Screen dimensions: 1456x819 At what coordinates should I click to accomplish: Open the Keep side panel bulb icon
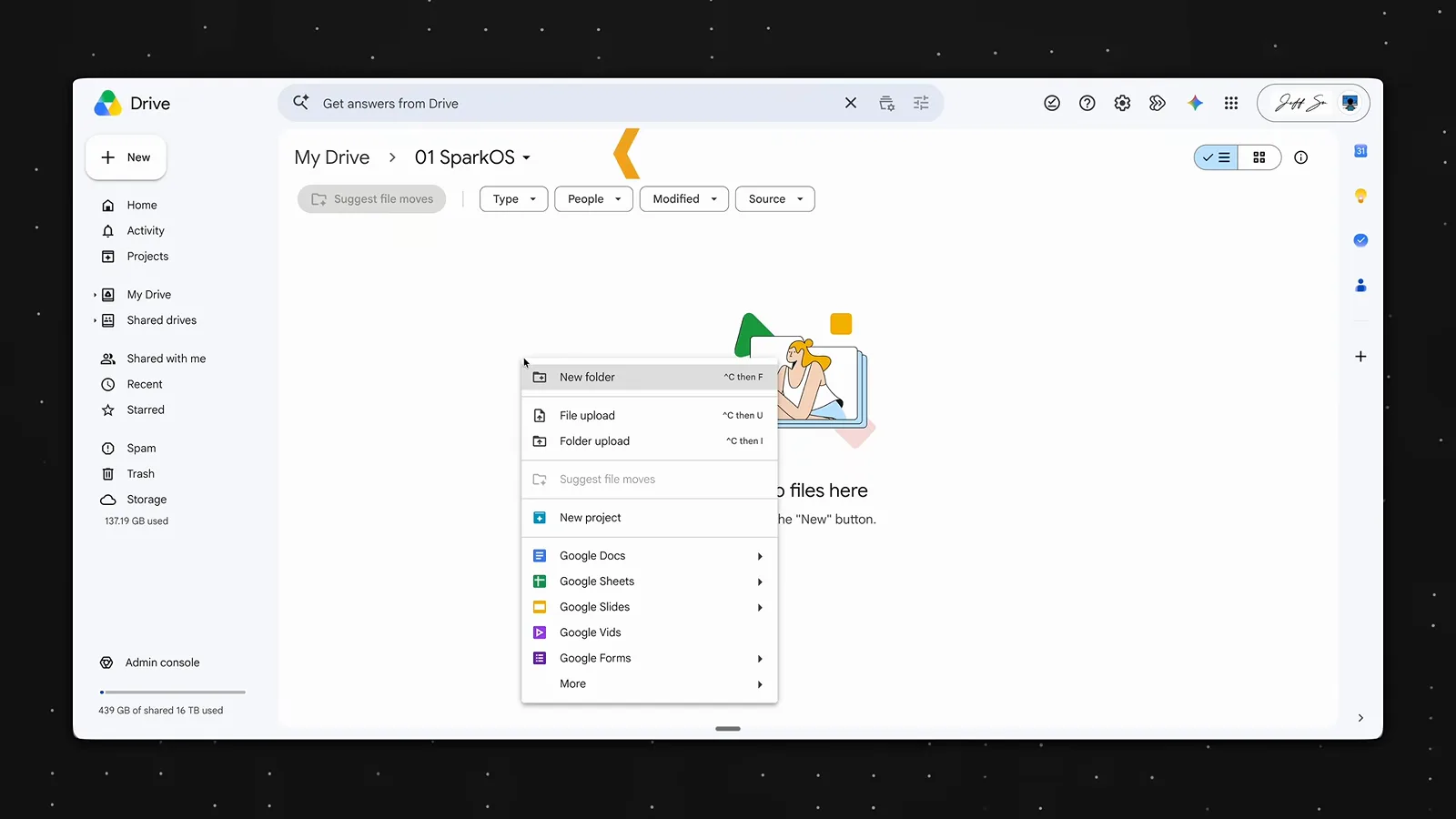pos(1360,196)
